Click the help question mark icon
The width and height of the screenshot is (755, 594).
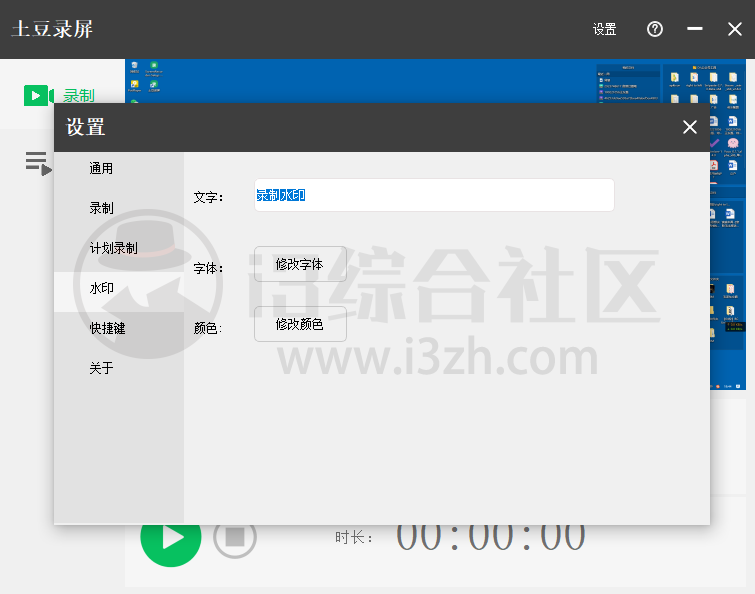(654, 29)
